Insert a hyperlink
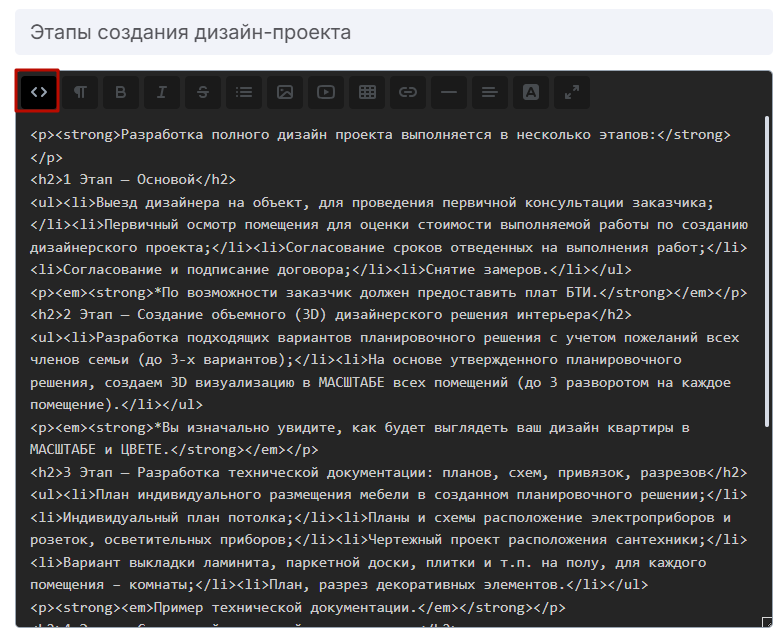784x644 pixels. tap(408, 92)
